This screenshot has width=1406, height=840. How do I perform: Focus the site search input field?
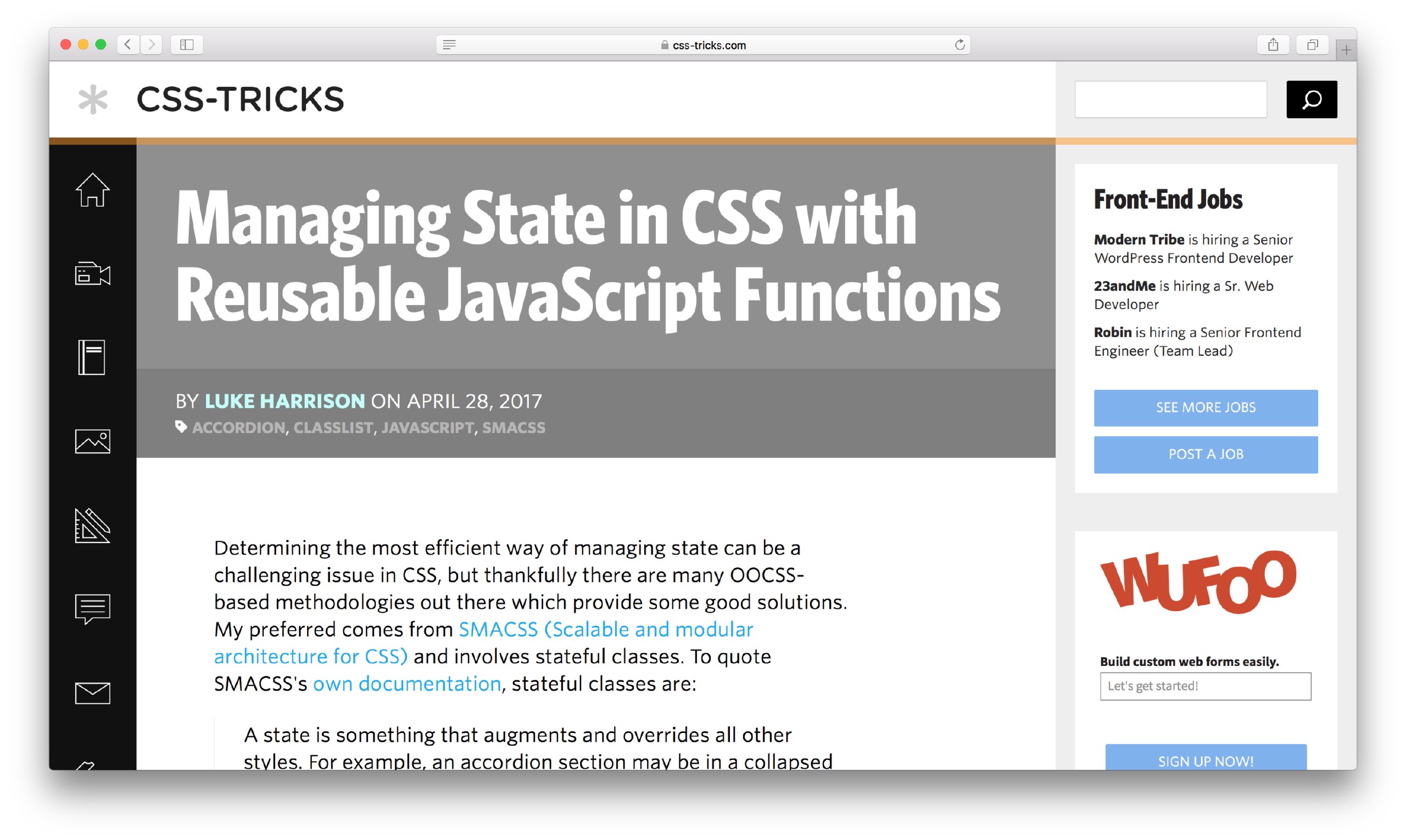click(1171, 99)
